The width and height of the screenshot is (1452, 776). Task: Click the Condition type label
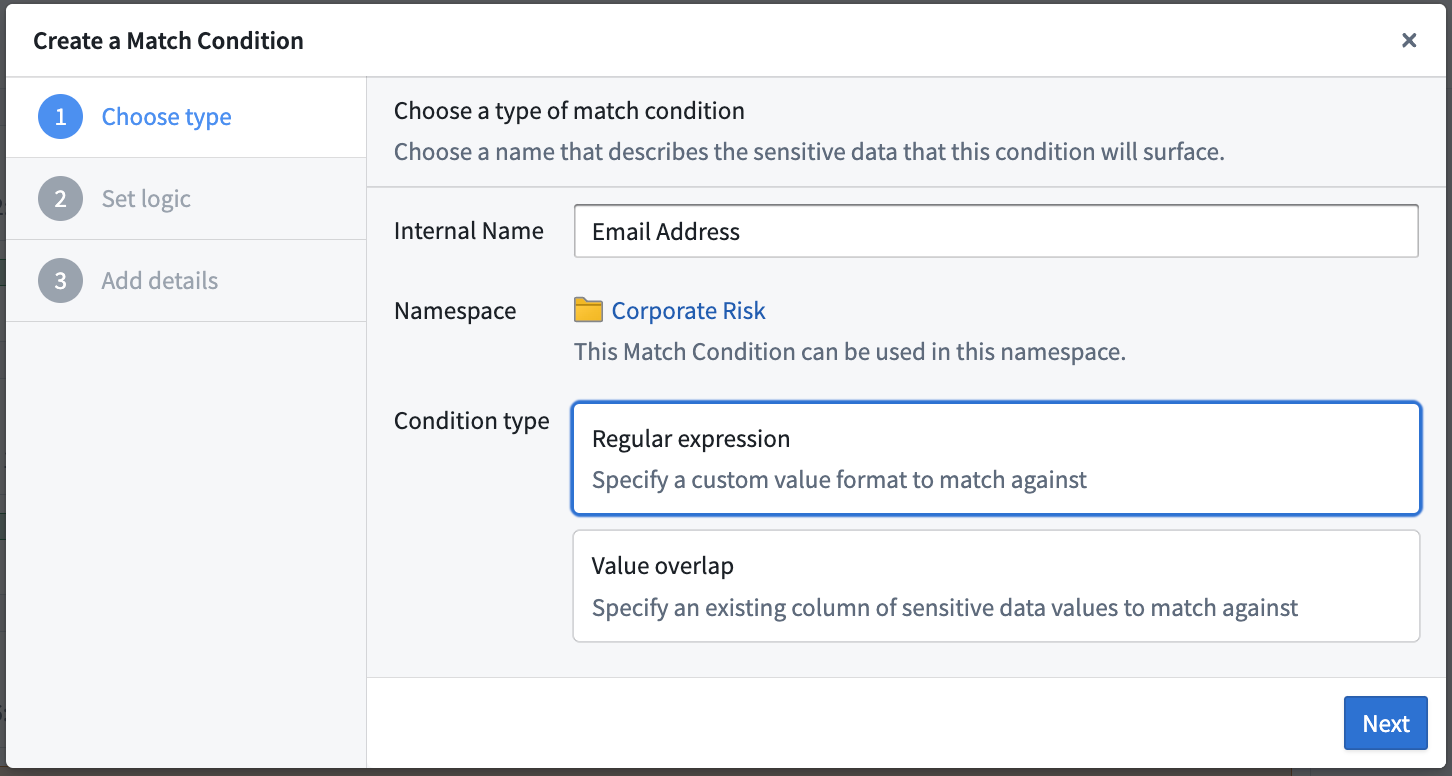[472, 421]
